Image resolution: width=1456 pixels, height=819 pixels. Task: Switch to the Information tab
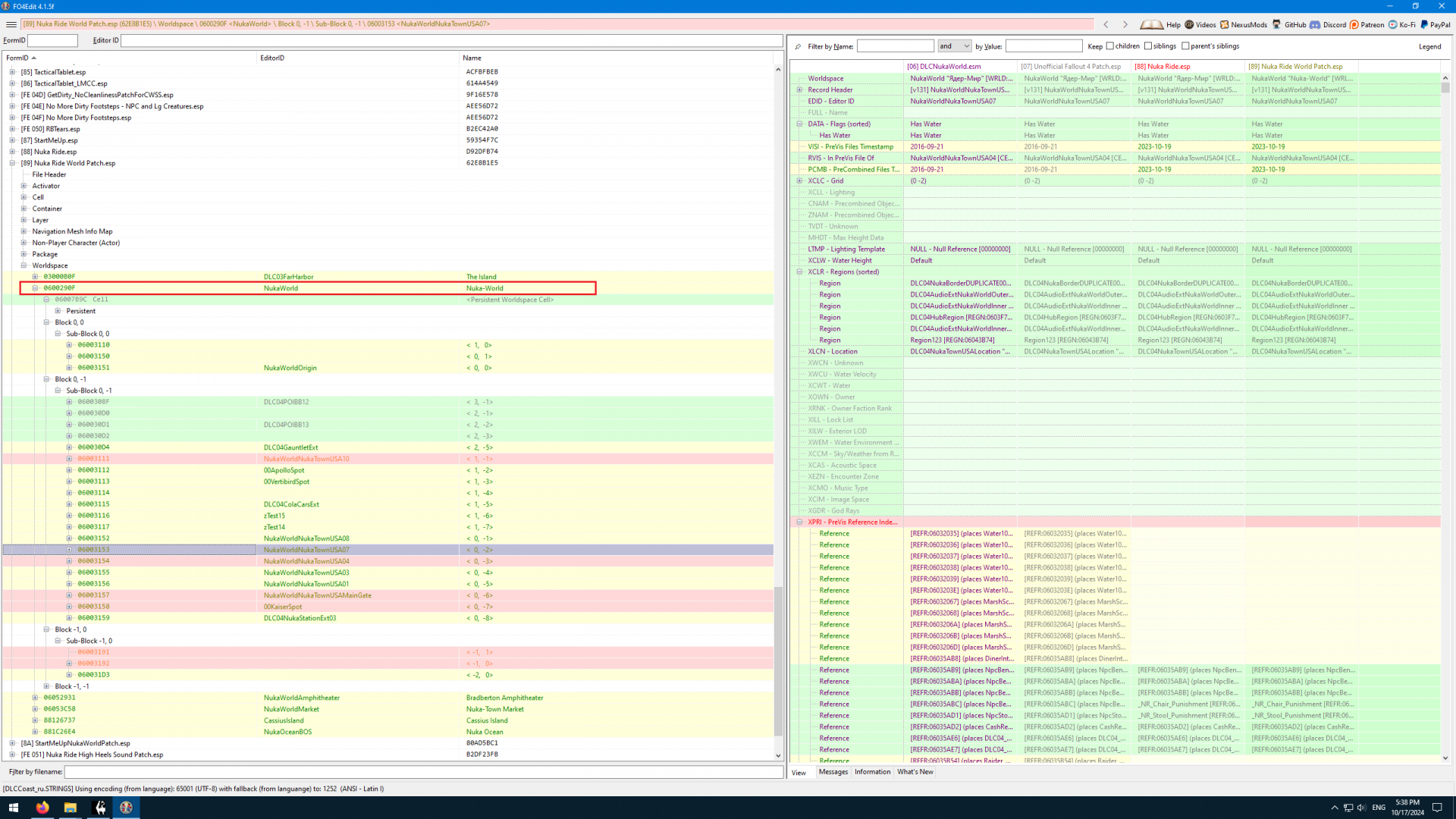872,772
